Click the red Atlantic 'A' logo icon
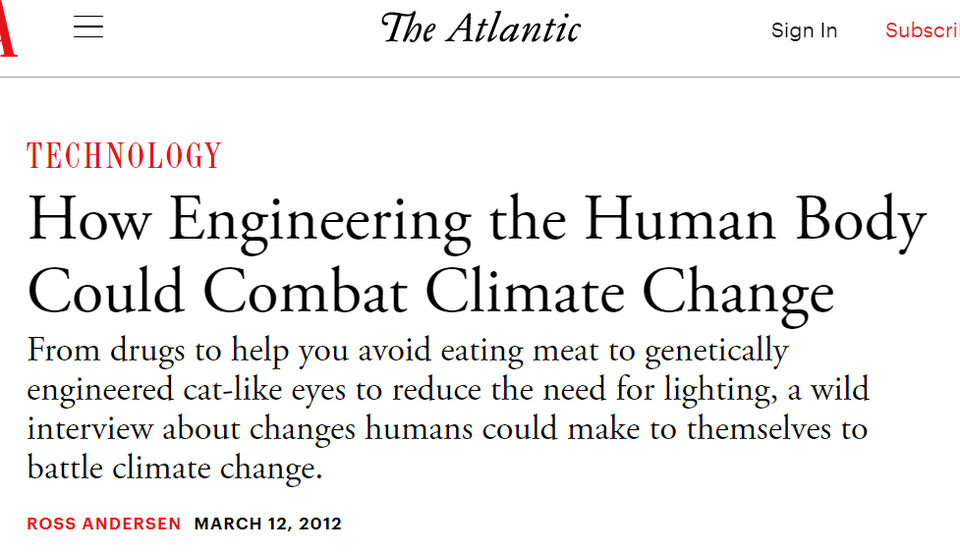Viewport: 960px width, 553px height. click(x=8, y=28)
